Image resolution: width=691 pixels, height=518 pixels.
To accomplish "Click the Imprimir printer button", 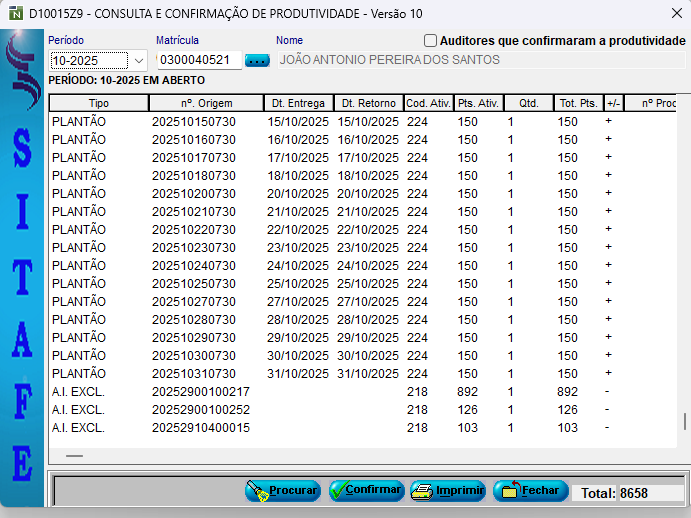I will point(447,491).
